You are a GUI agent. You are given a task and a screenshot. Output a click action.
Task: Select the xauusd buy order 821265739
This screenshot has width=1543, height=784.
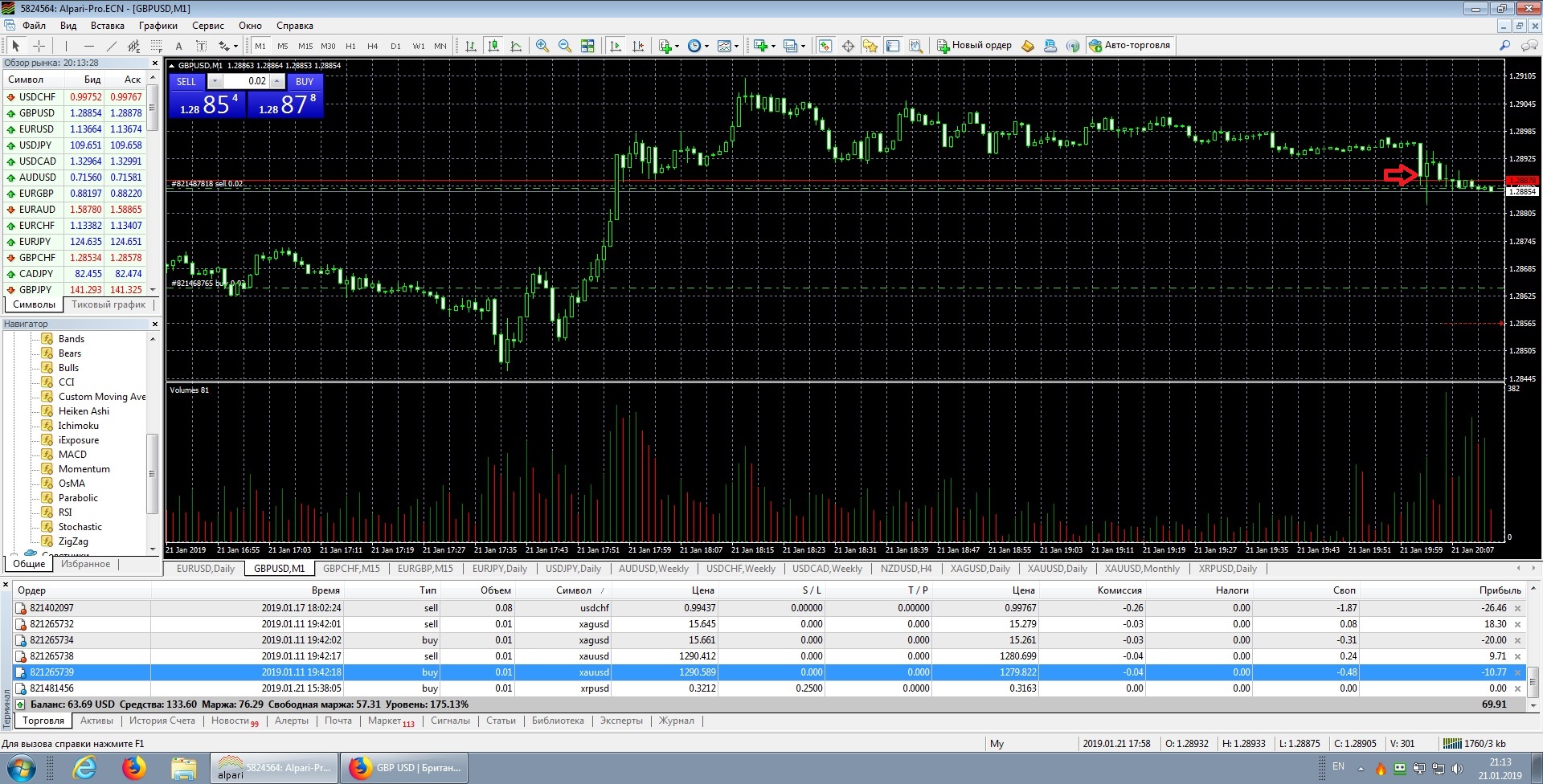tap(770, 672)
